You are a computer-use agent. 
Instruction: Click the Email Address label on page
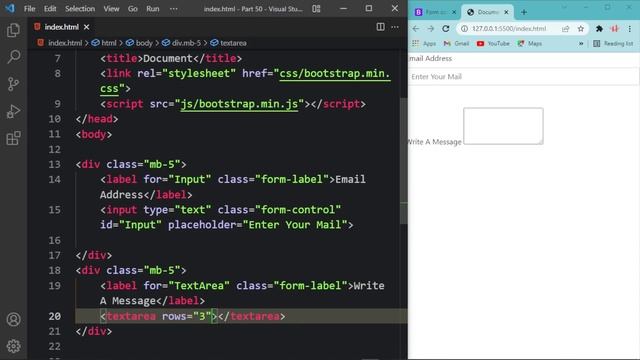430,58
